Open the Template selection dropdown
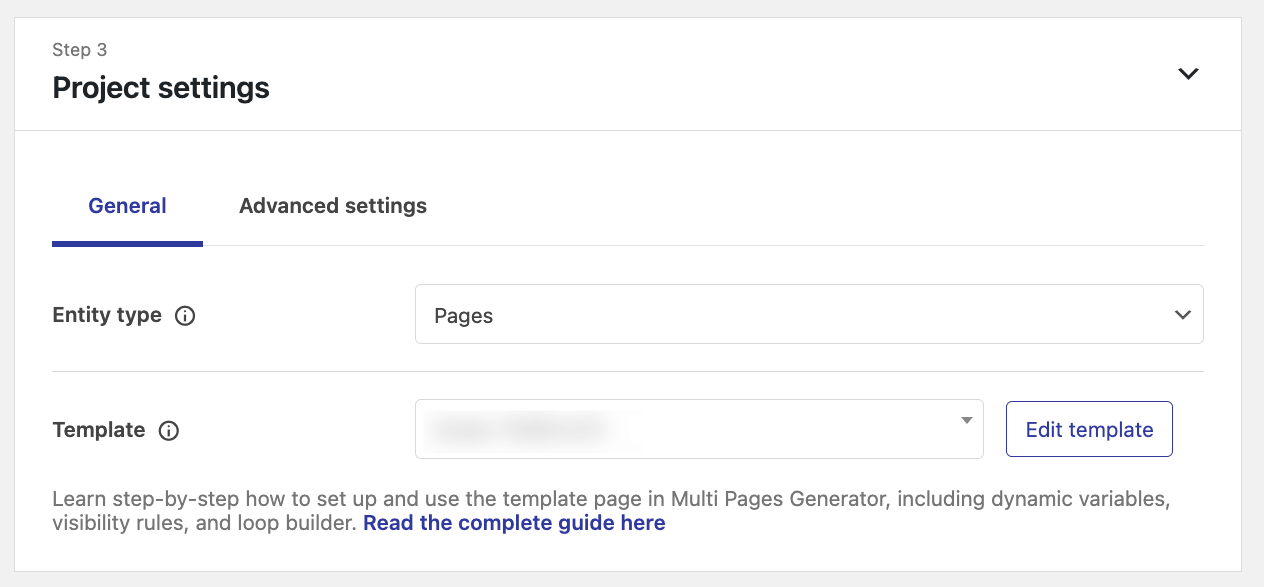This screenshot has width=1264, height=587. pyautogui.click(x=698, y=430)
